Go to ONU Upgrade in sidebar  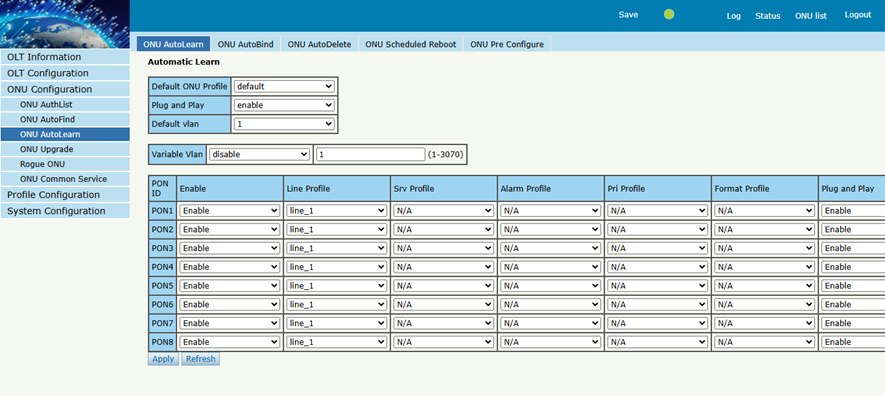point(65,149)
